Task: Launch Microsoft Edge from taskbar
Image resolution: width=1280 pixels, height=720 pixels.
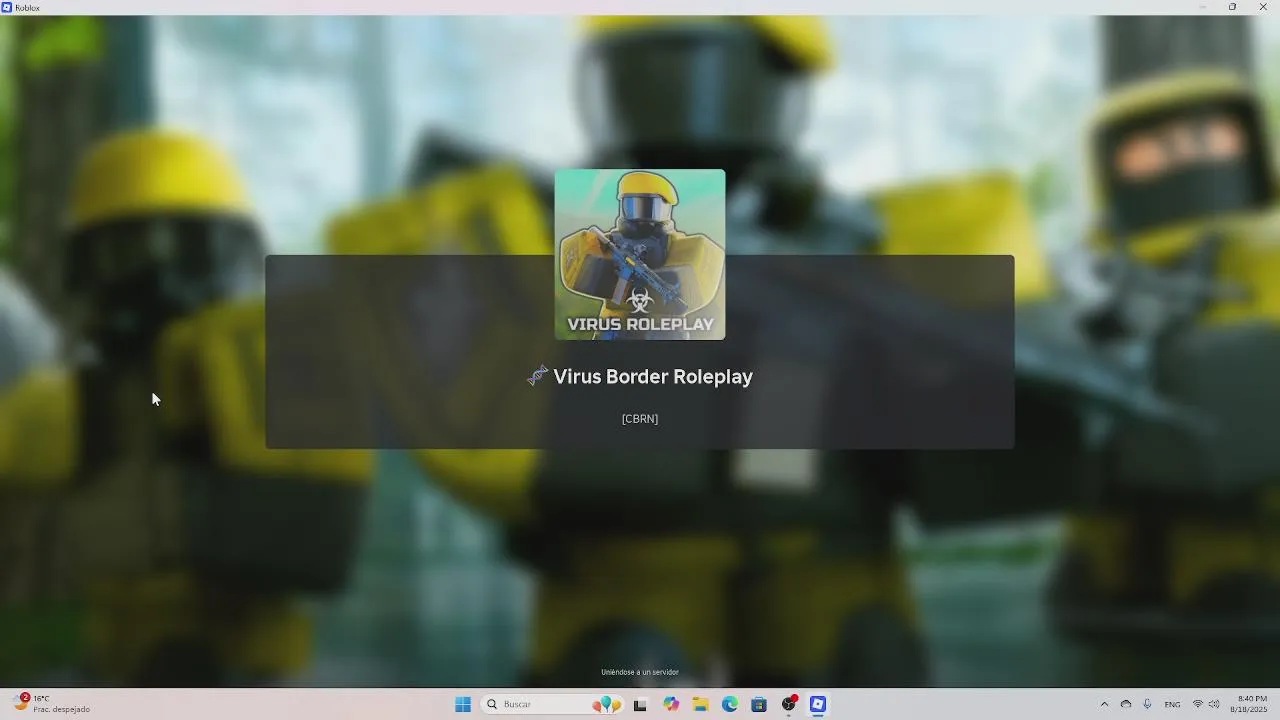Action: [x=730, y=704]
